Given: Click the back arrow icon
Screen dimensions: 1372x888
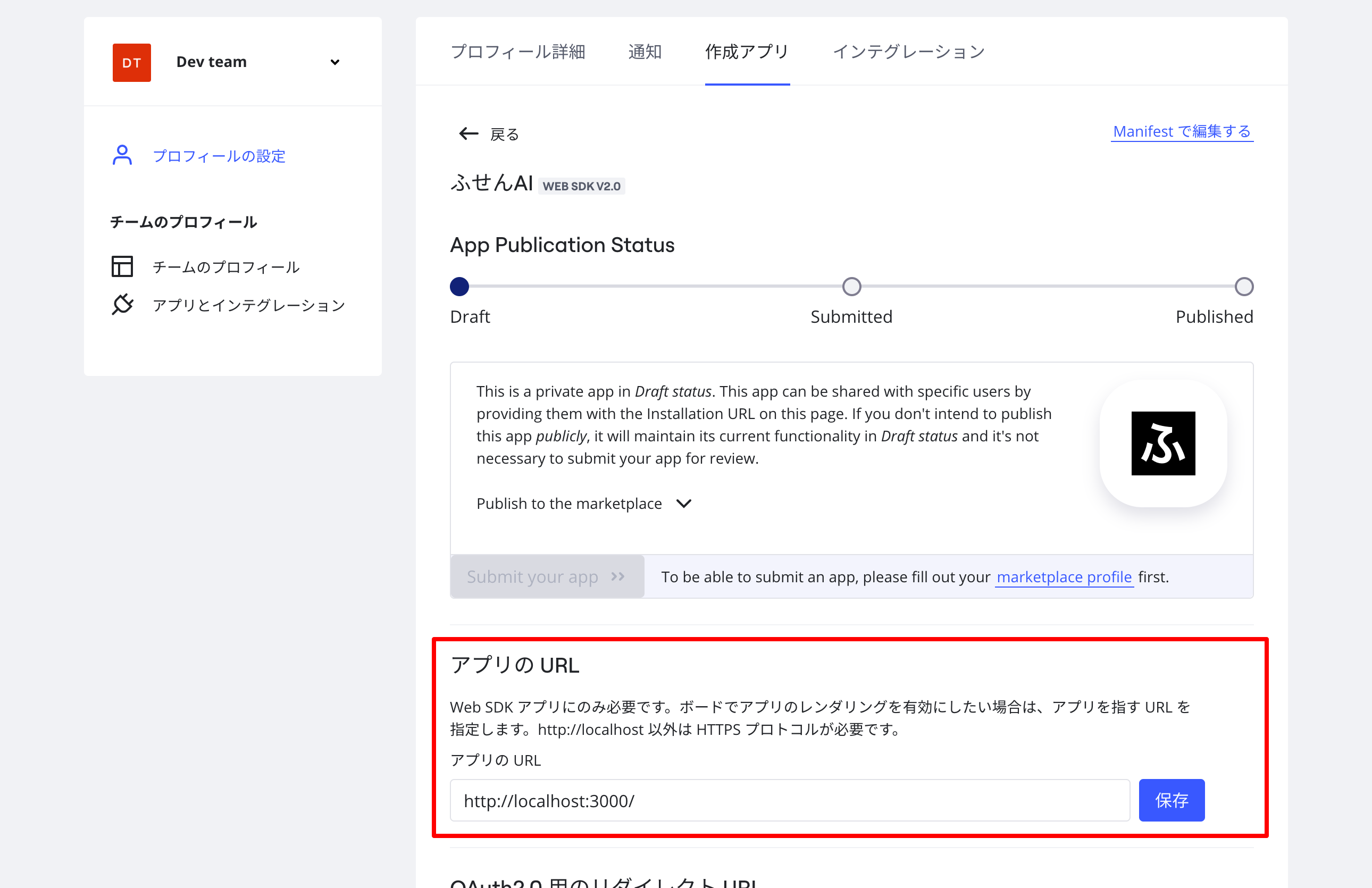Looking at the screenshot, I should (469, 133).
